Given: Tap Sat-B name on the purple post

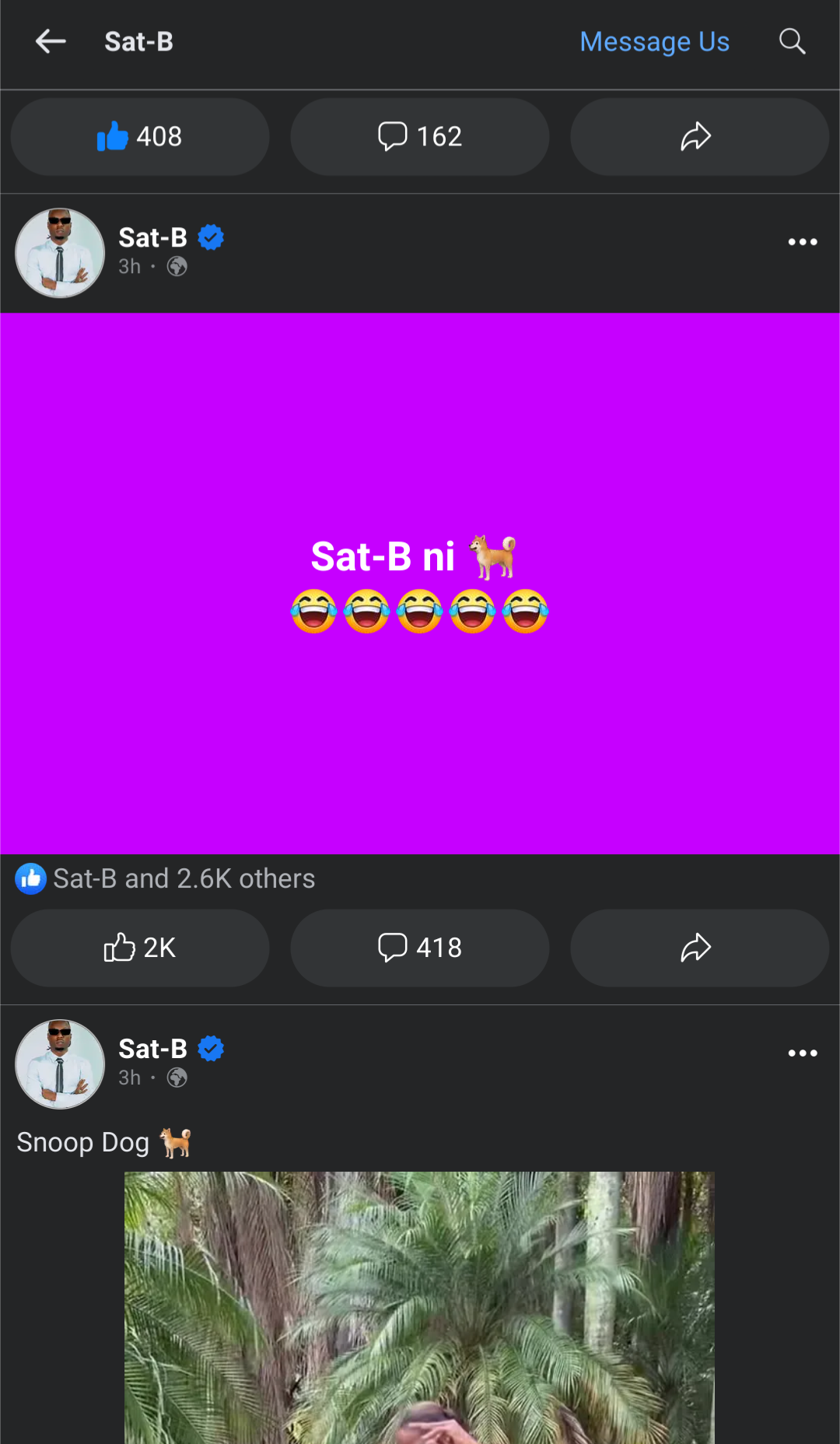Looking at the screenshot, I should click(152, 237).
